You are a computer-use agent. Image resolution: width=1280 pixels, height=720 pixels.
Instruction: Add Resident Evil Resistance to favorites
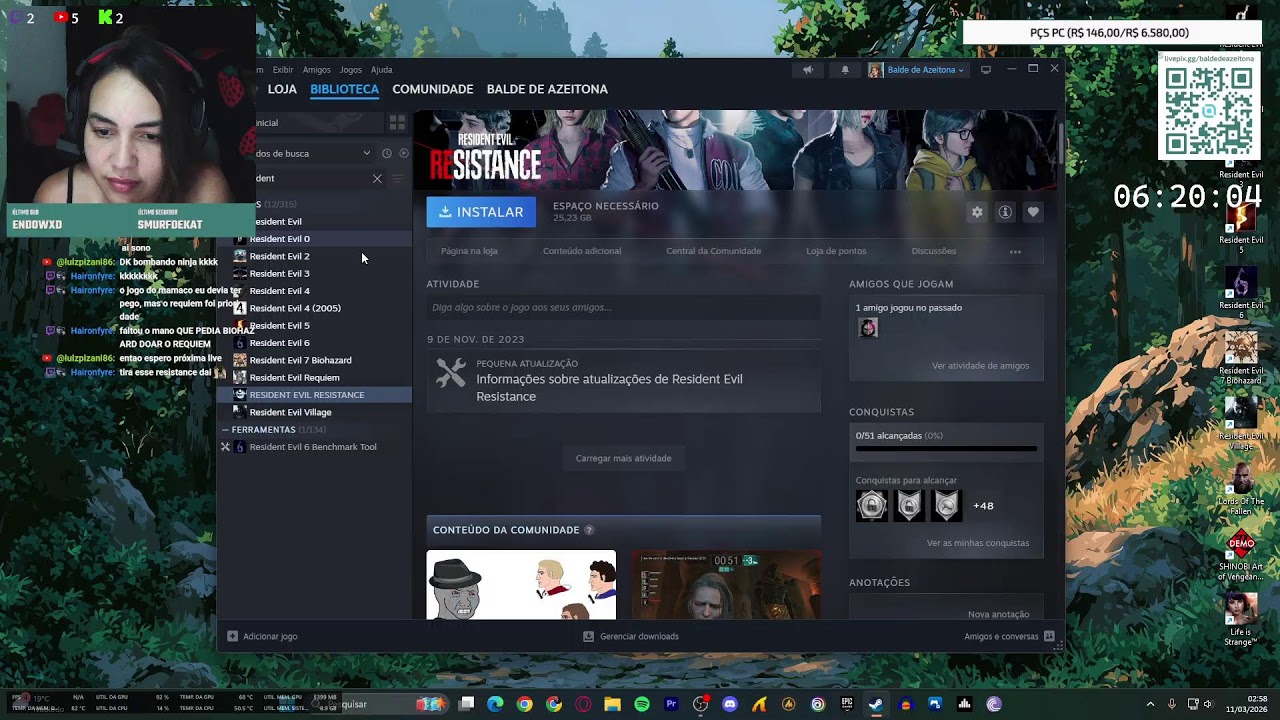click(1033, 212)
